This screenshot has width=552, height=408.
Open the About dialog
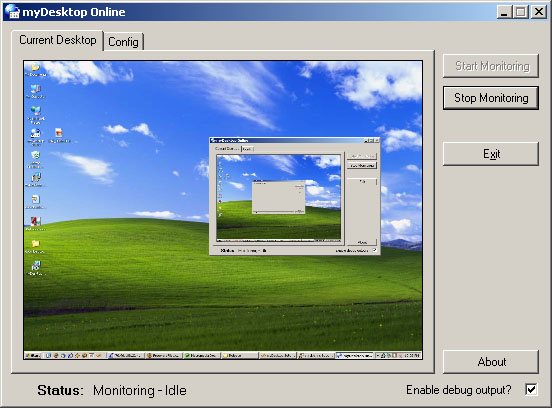(x=491, y=362)
